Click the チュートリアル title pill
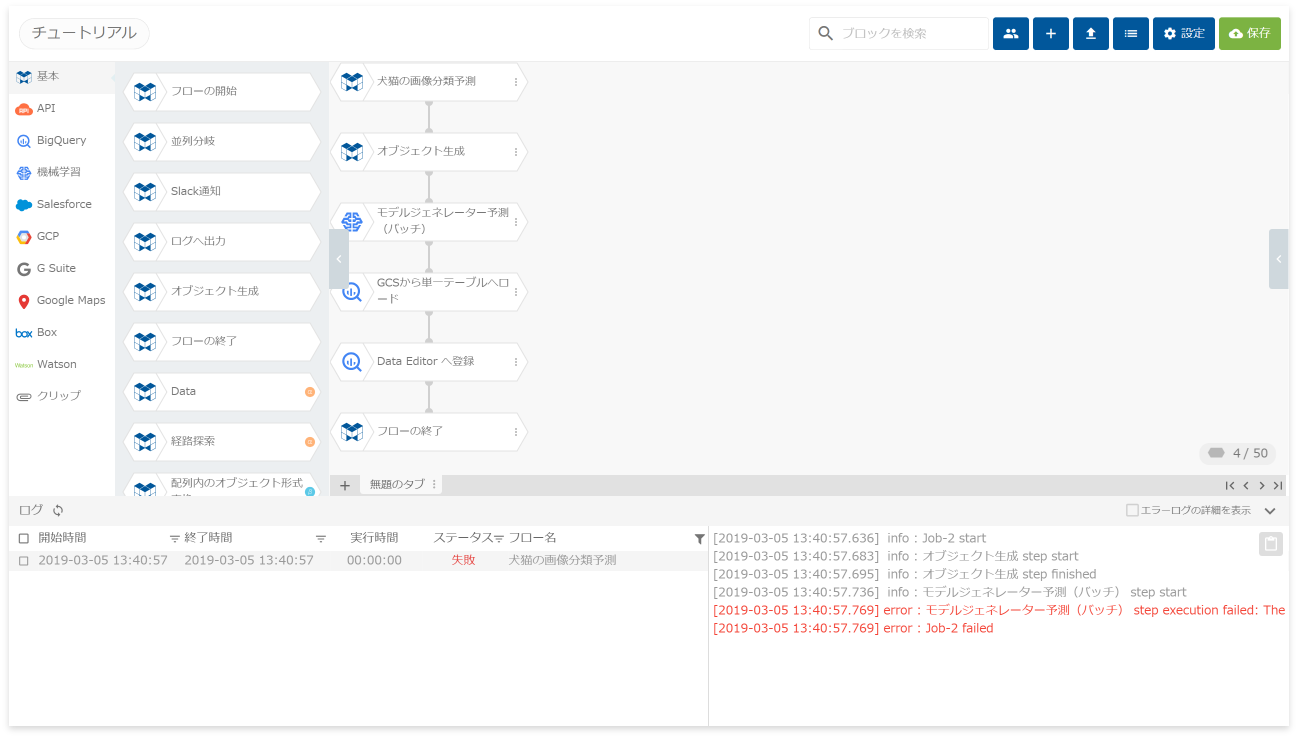 84,33
